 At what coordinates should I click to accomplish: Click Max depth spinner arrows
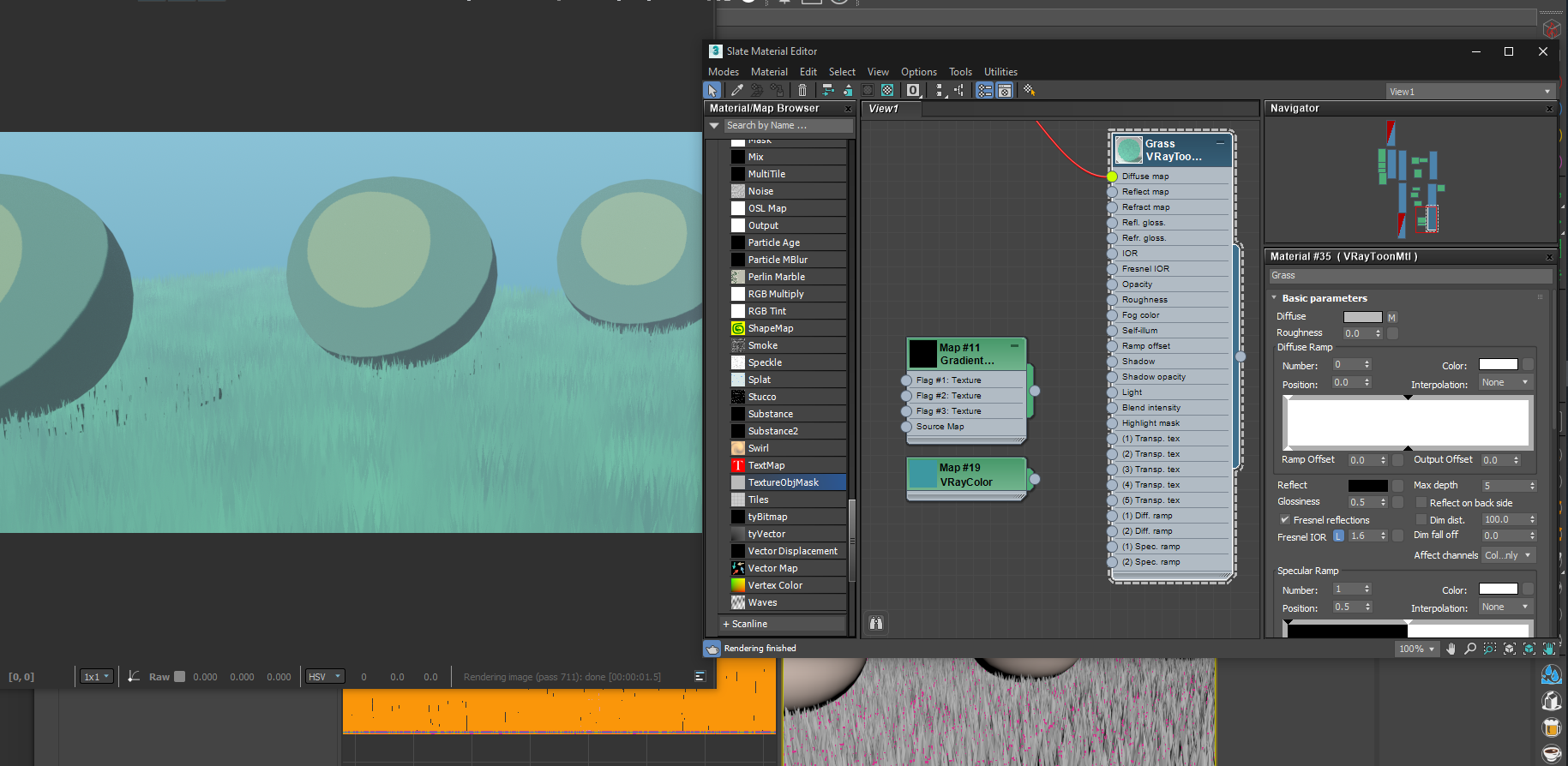pyautogui.click(x=1532, y=486)
